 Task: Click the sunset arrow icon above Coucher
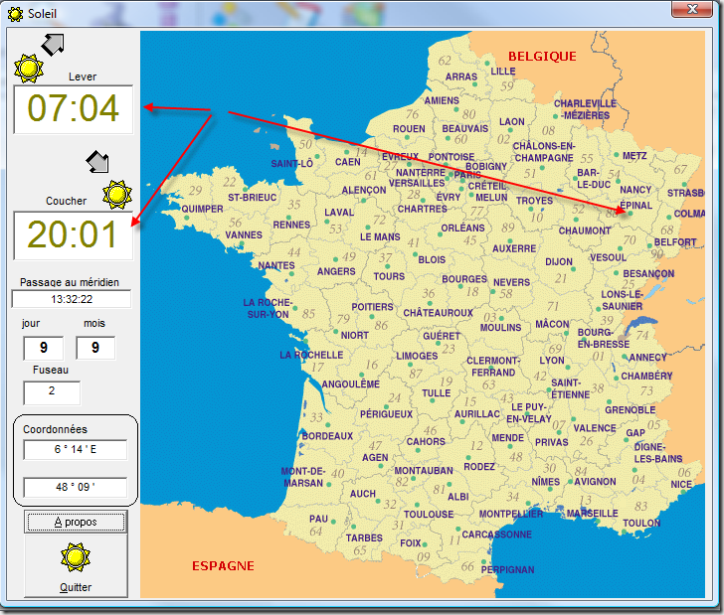(x=98, y=162)
